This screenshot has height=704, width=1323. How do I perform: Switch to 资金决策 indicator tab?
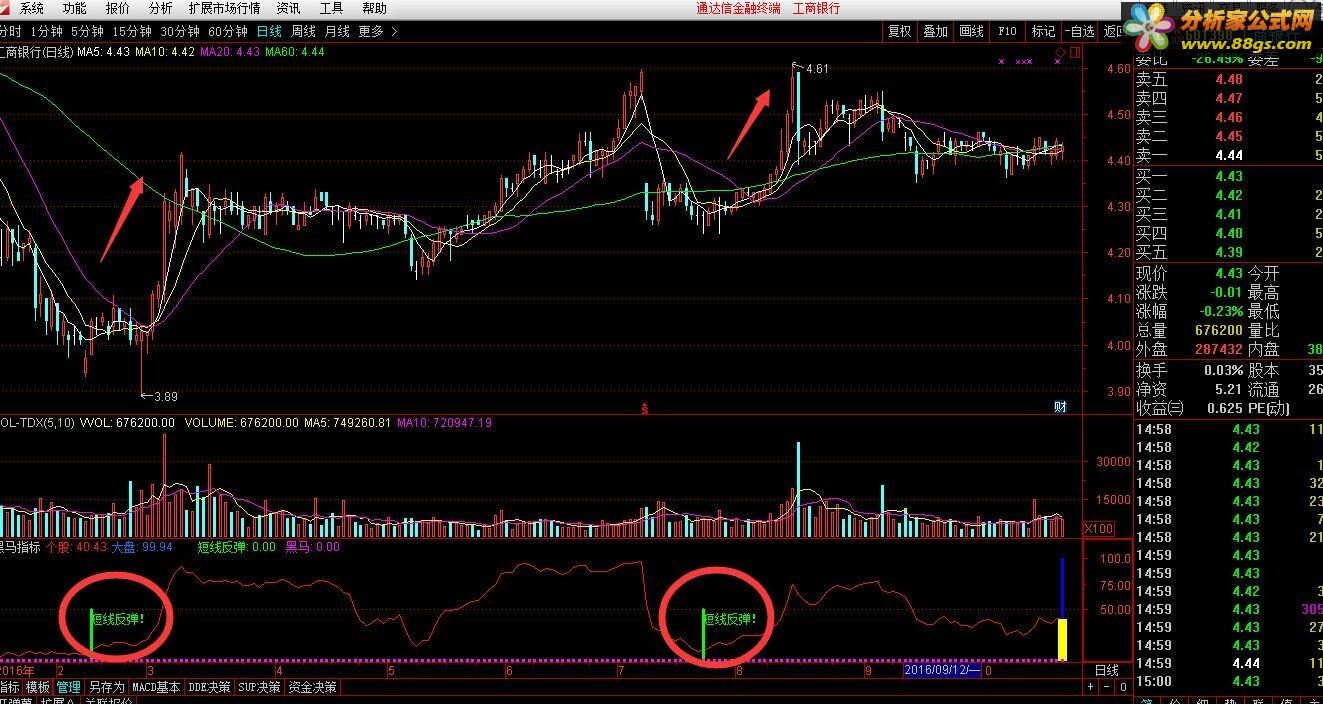(312, 687)
